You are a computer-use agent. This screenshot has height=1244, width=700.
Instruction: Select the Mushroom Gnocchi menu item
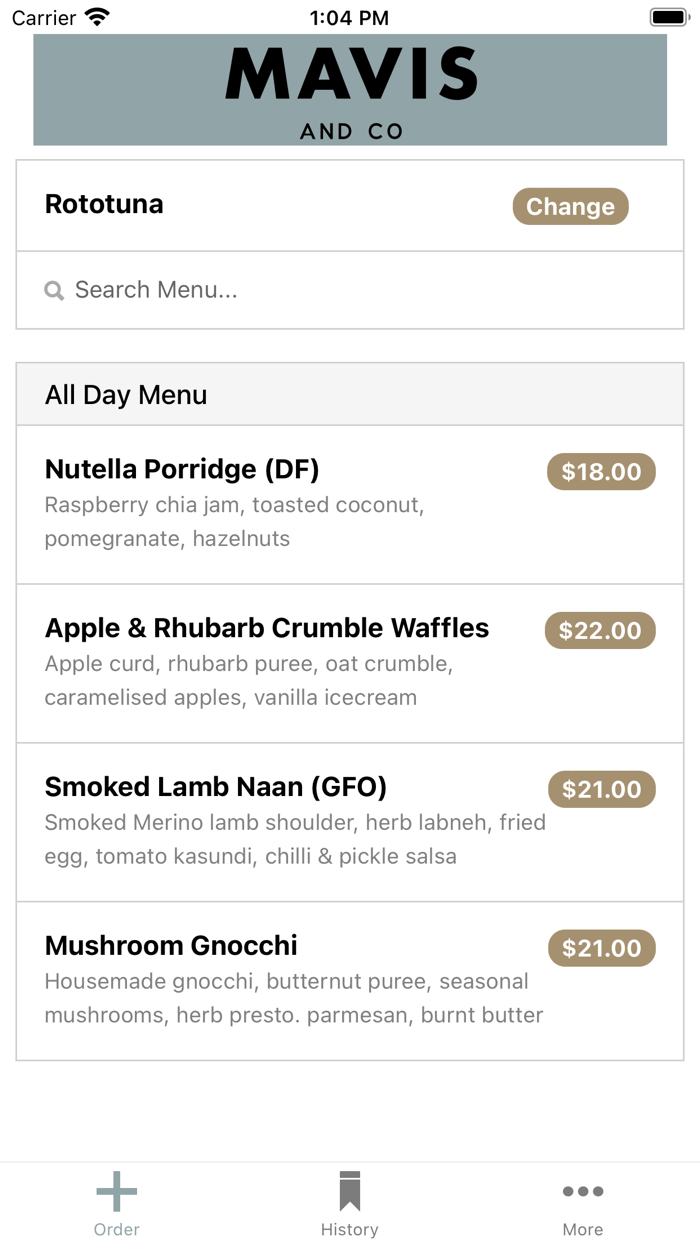[x=171, y=946]
